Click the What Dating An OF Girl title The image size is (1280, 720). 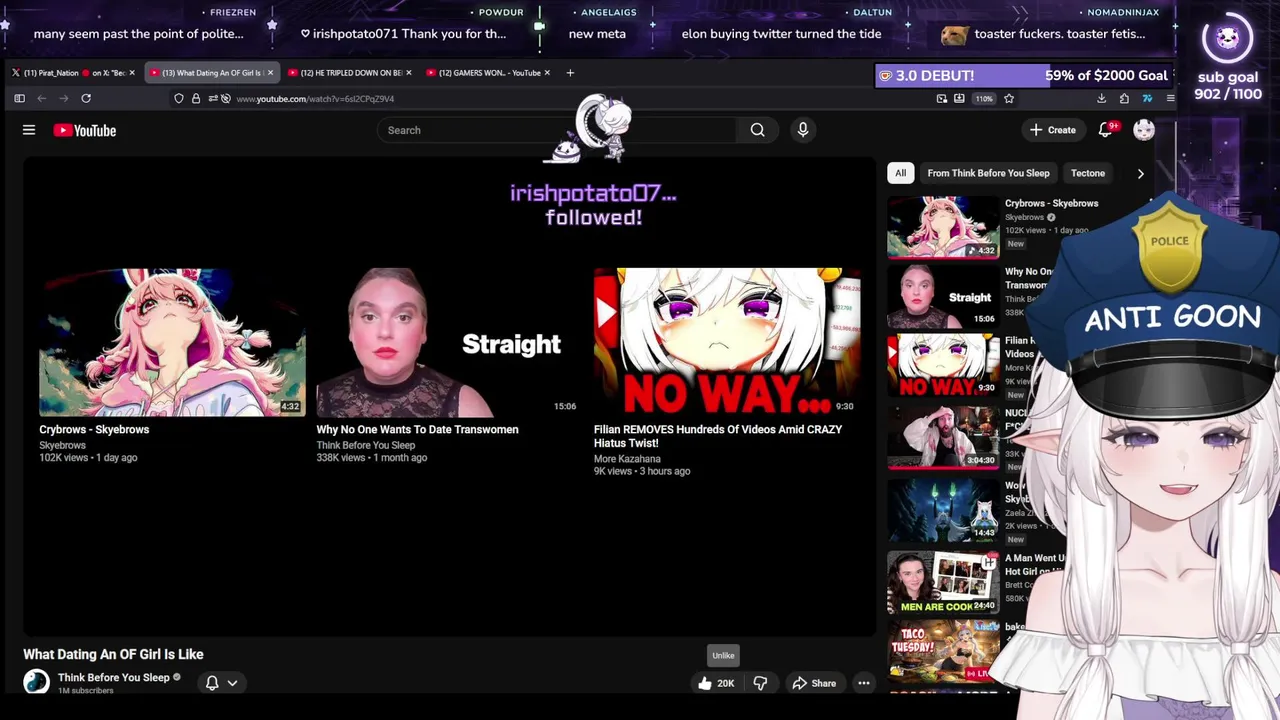tap(113, 654)
